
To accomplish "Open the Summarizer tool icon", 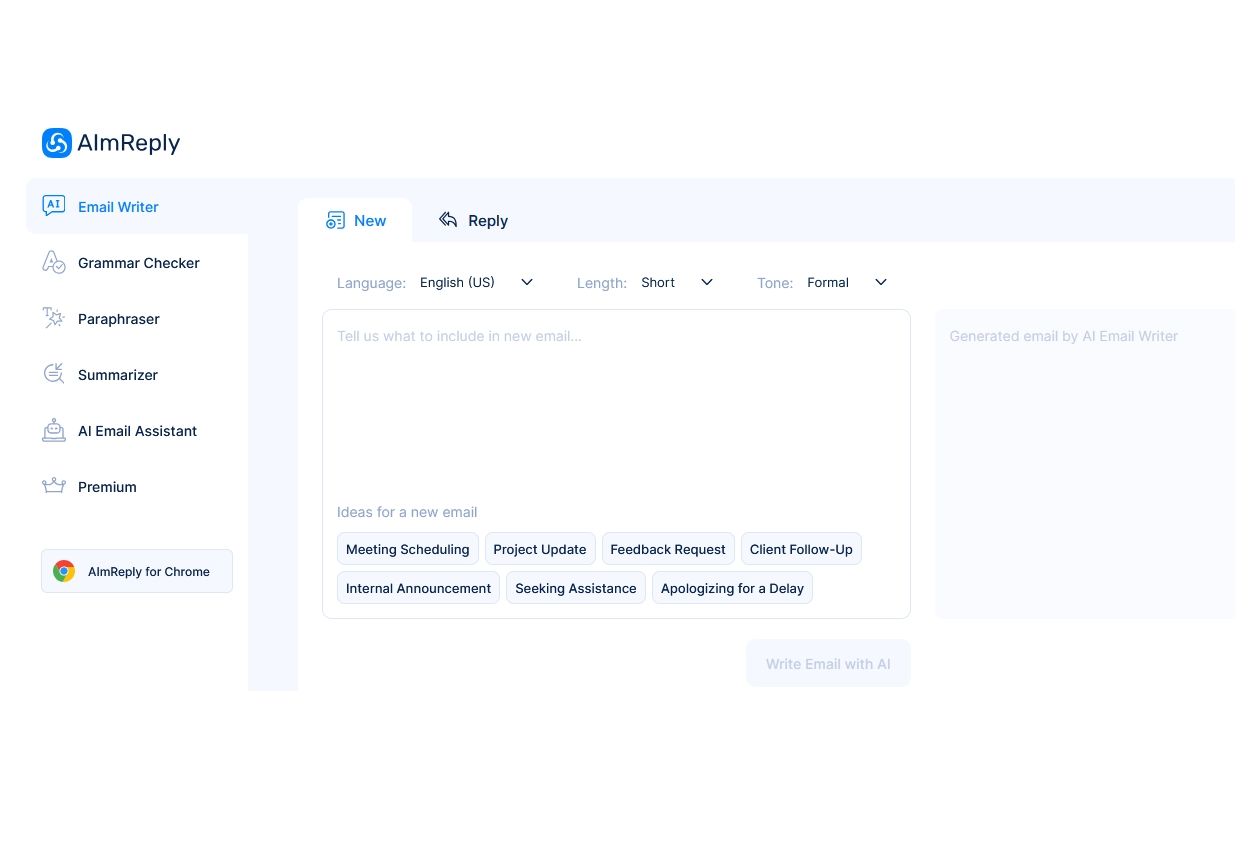I will coord(54,375).
